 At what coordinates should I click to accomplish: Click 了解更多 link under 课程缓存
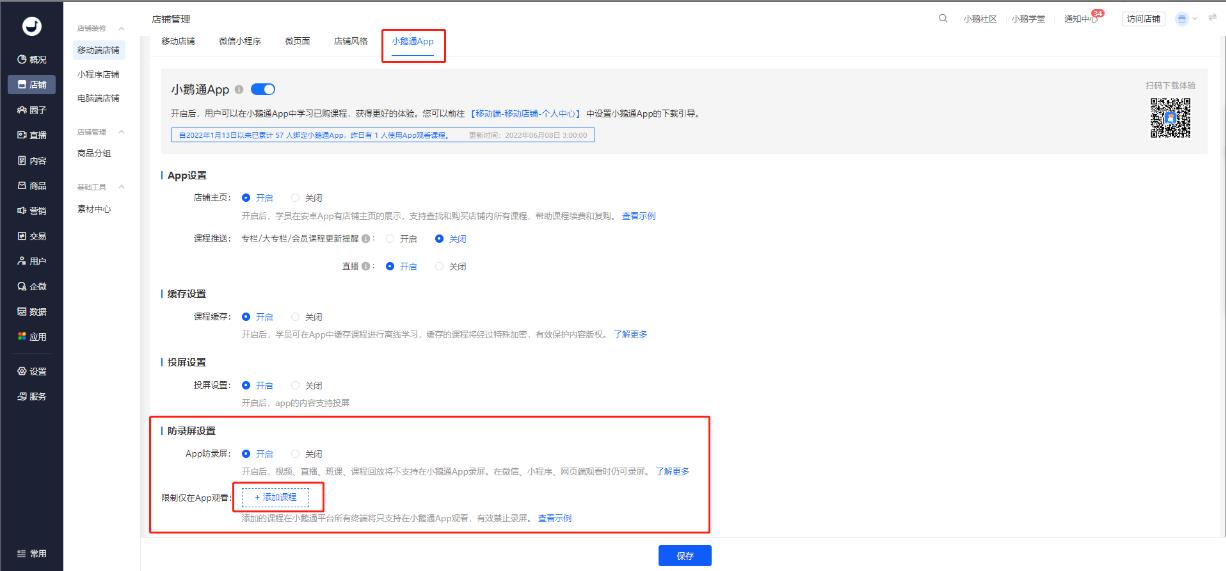point(630,334)
